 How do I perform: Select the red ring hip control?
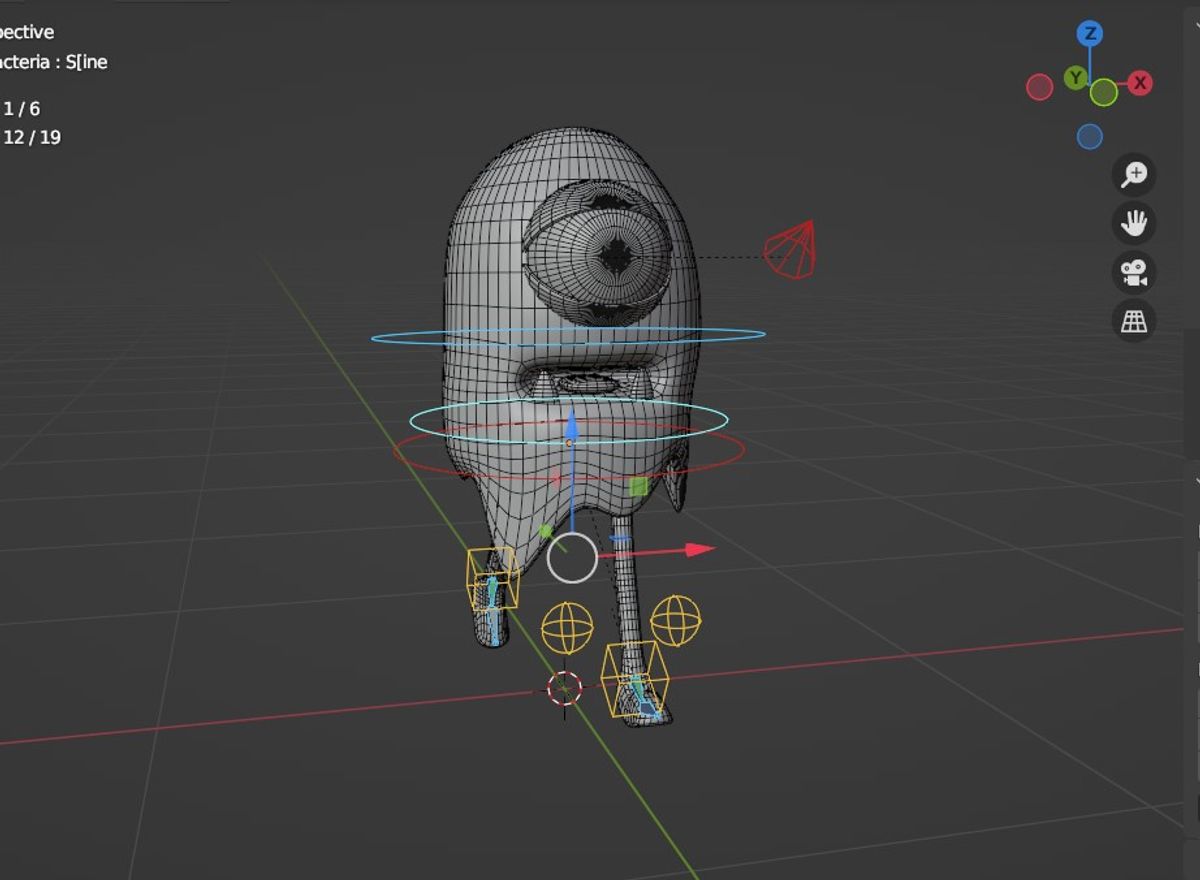coord(568,452)
